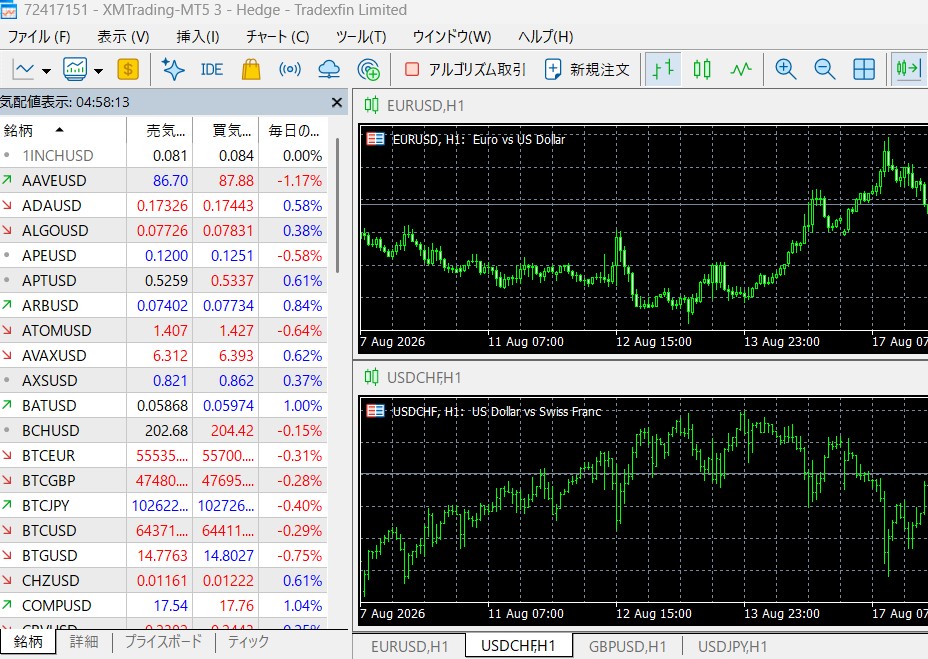Click the ARBUSD up-arrow indicator

(x=7, y=305)
